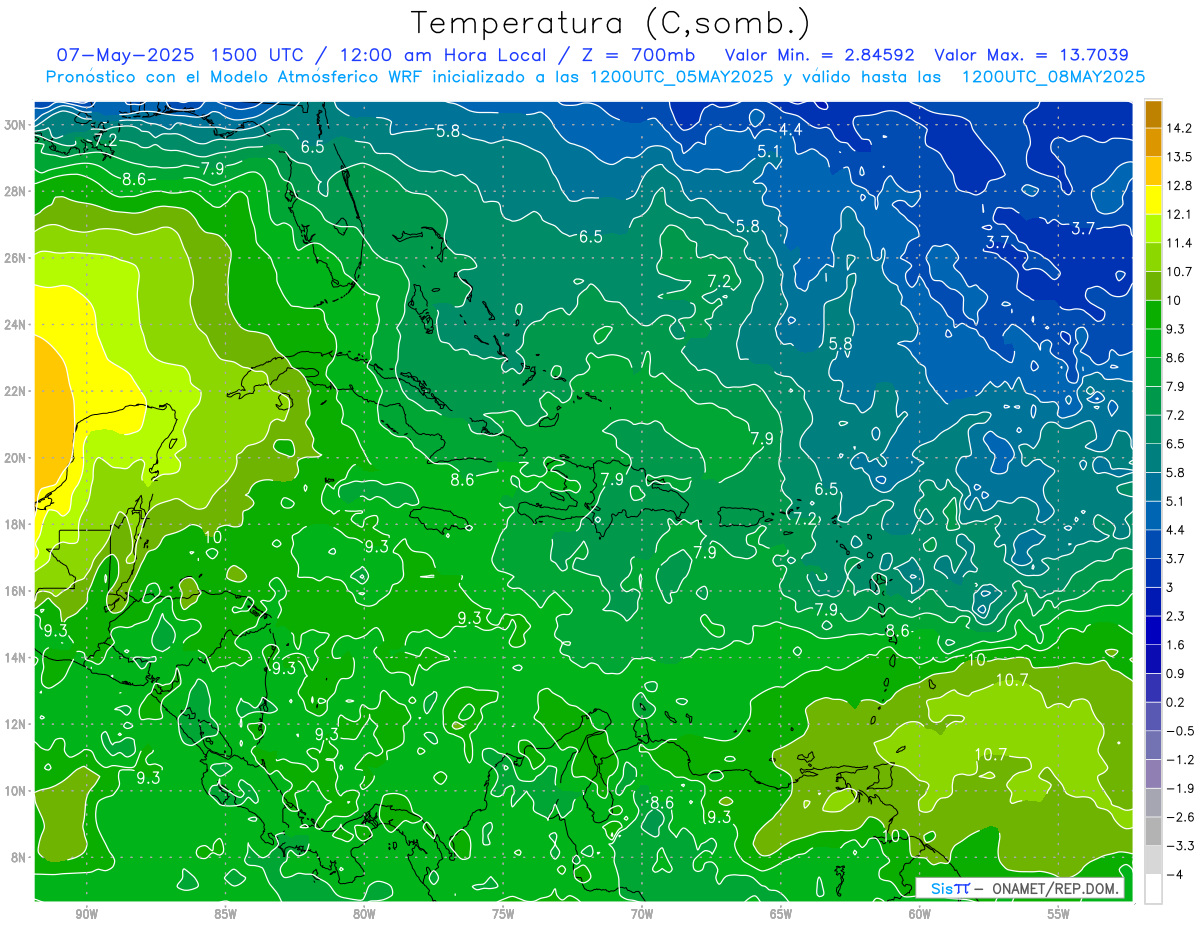Click the -2.6 colorbar label
Image resolution: width=1200 pixels, height=927 pixels.
pyautogui.click(x=1180, y=817)
